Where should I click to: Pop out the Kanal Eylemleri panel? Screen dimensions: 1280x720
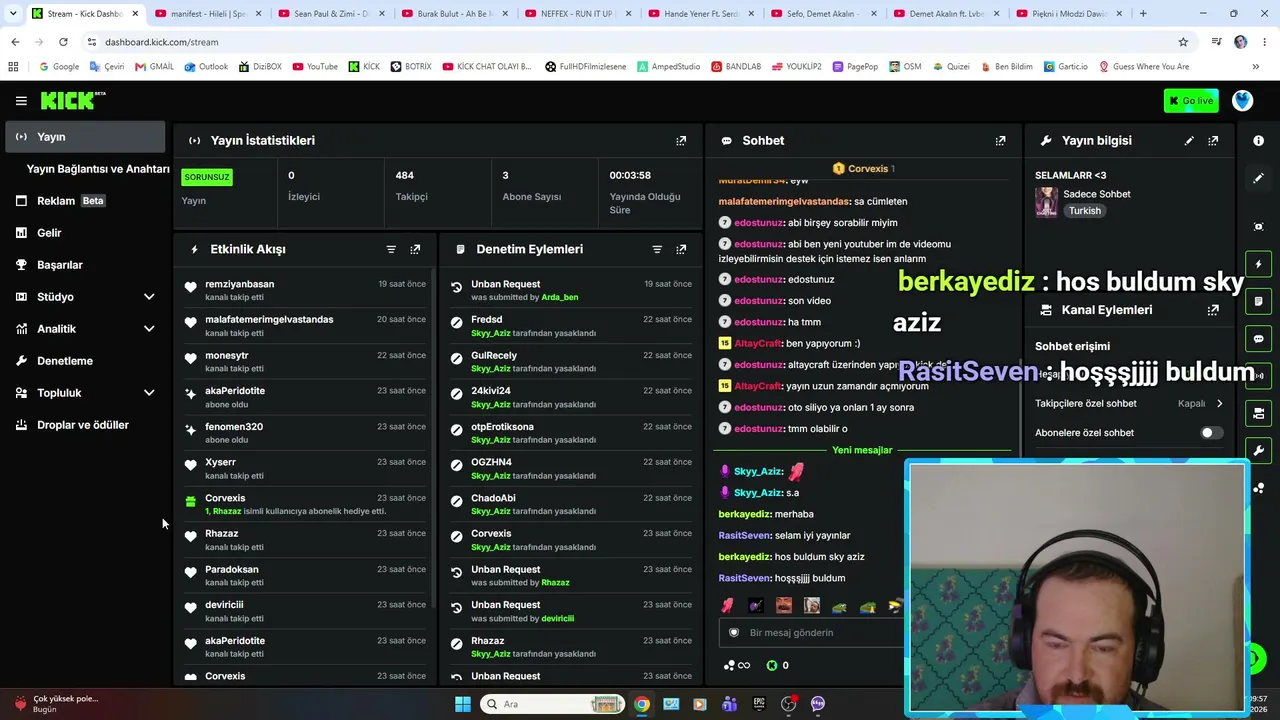(x=1213, y=310)
